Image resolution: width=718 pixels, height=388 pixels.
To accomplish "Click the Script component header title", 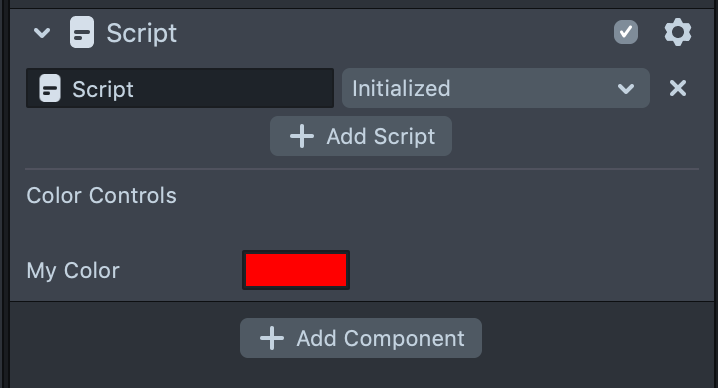I will [141, 33].
